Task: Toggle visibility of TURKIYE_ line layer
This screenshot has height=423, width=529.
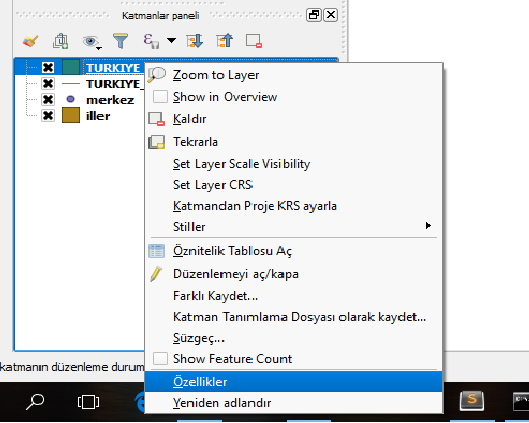Action: [48, 83]
